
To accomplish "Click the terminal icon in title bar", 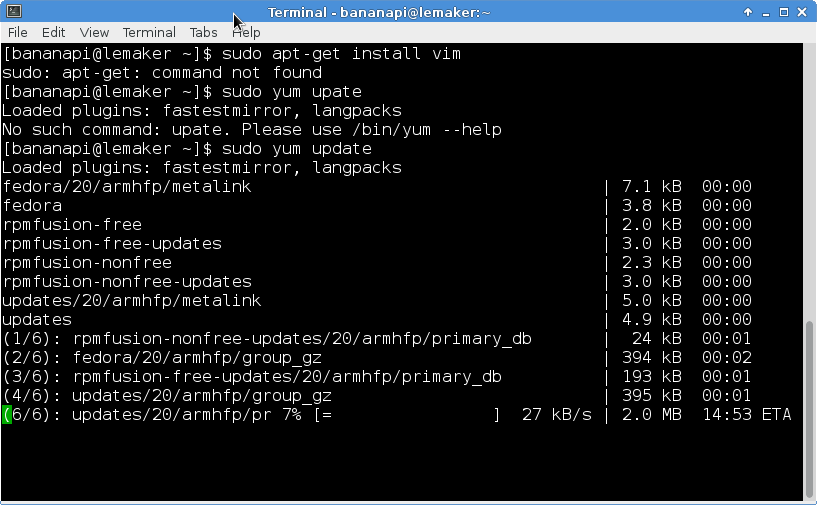I will point(14,11).
